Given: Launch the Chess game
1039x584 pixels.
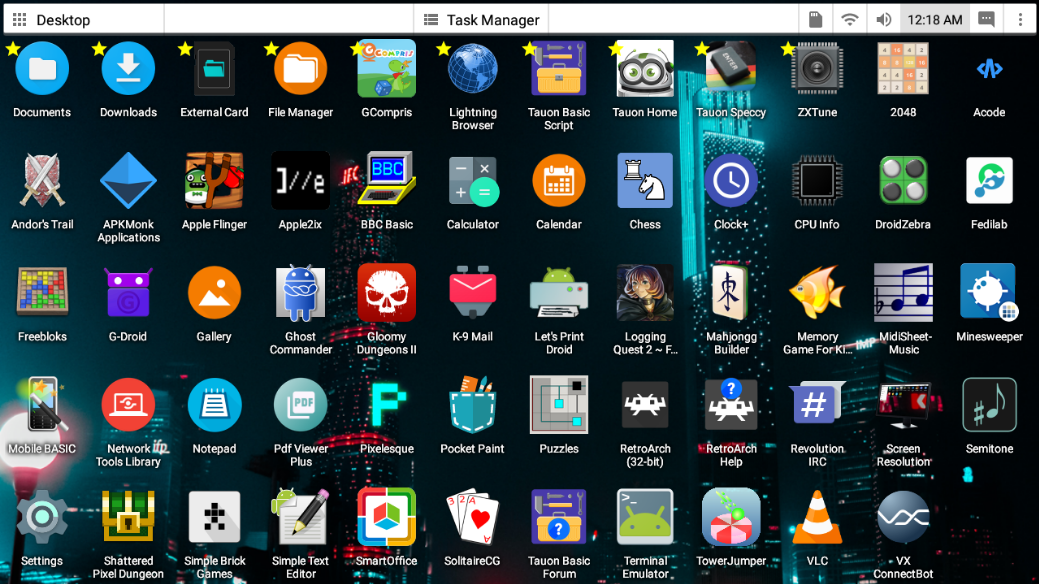Looking at the screenshot, I should [x=645, y=181].
